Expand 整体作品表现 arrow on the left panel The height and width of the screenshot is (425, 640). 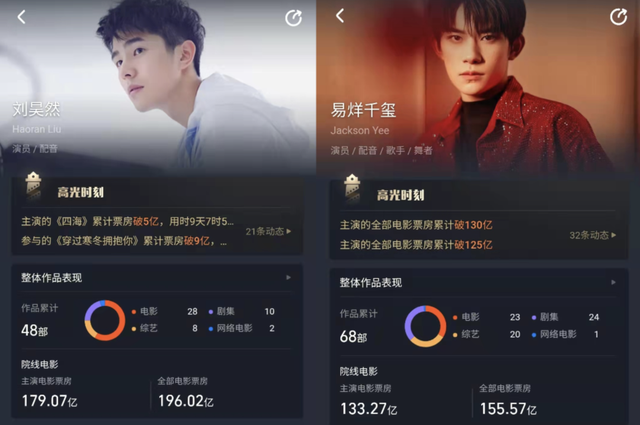tap(289, 278)
